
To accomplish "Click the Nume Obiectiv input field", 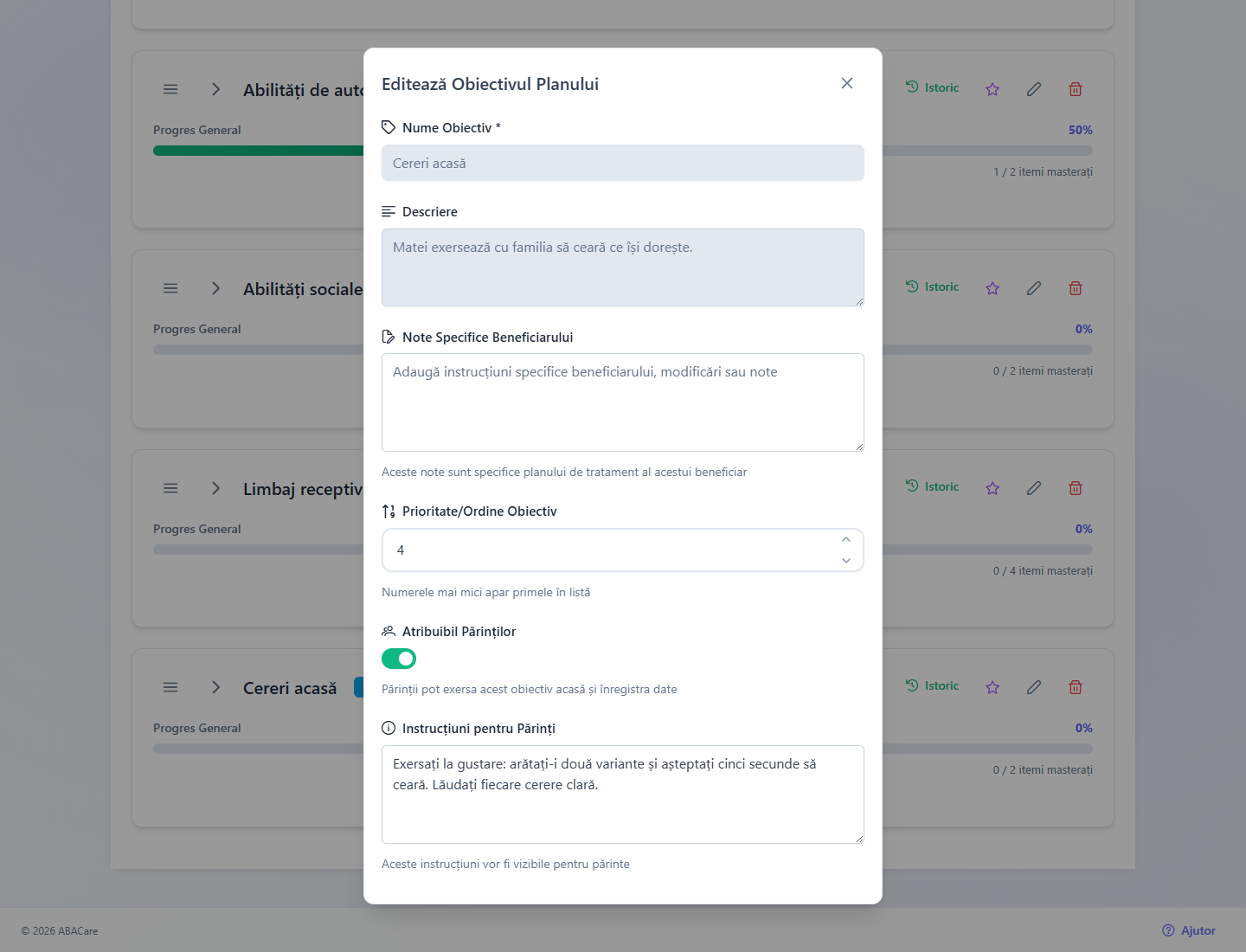I will (623, 163).
